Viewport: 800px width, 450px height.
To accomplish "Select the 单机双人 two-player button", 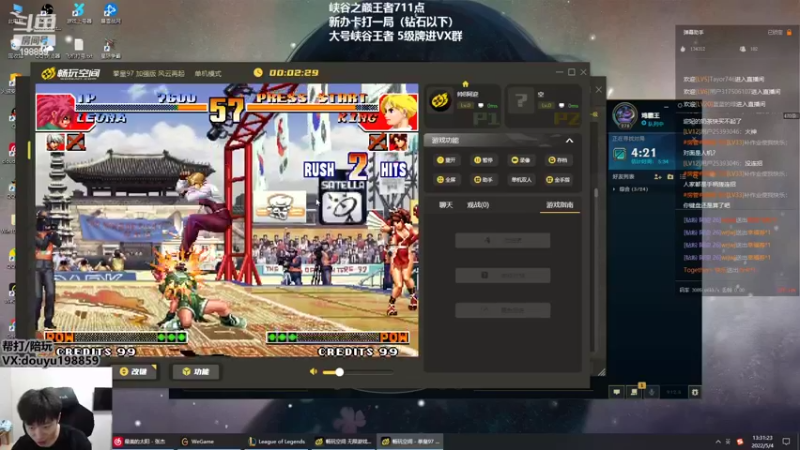I will pyautogui.click(x=520, y=180).
